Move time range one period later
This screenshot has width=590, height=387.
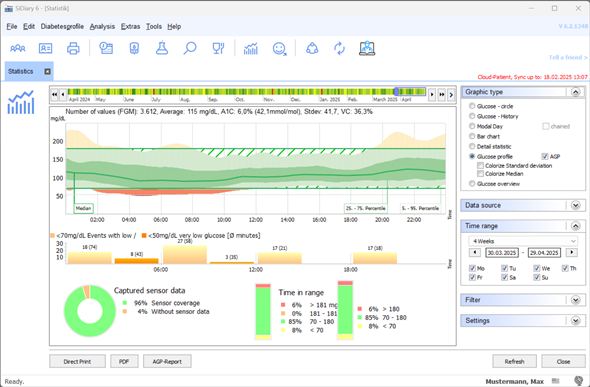[572, 252]
